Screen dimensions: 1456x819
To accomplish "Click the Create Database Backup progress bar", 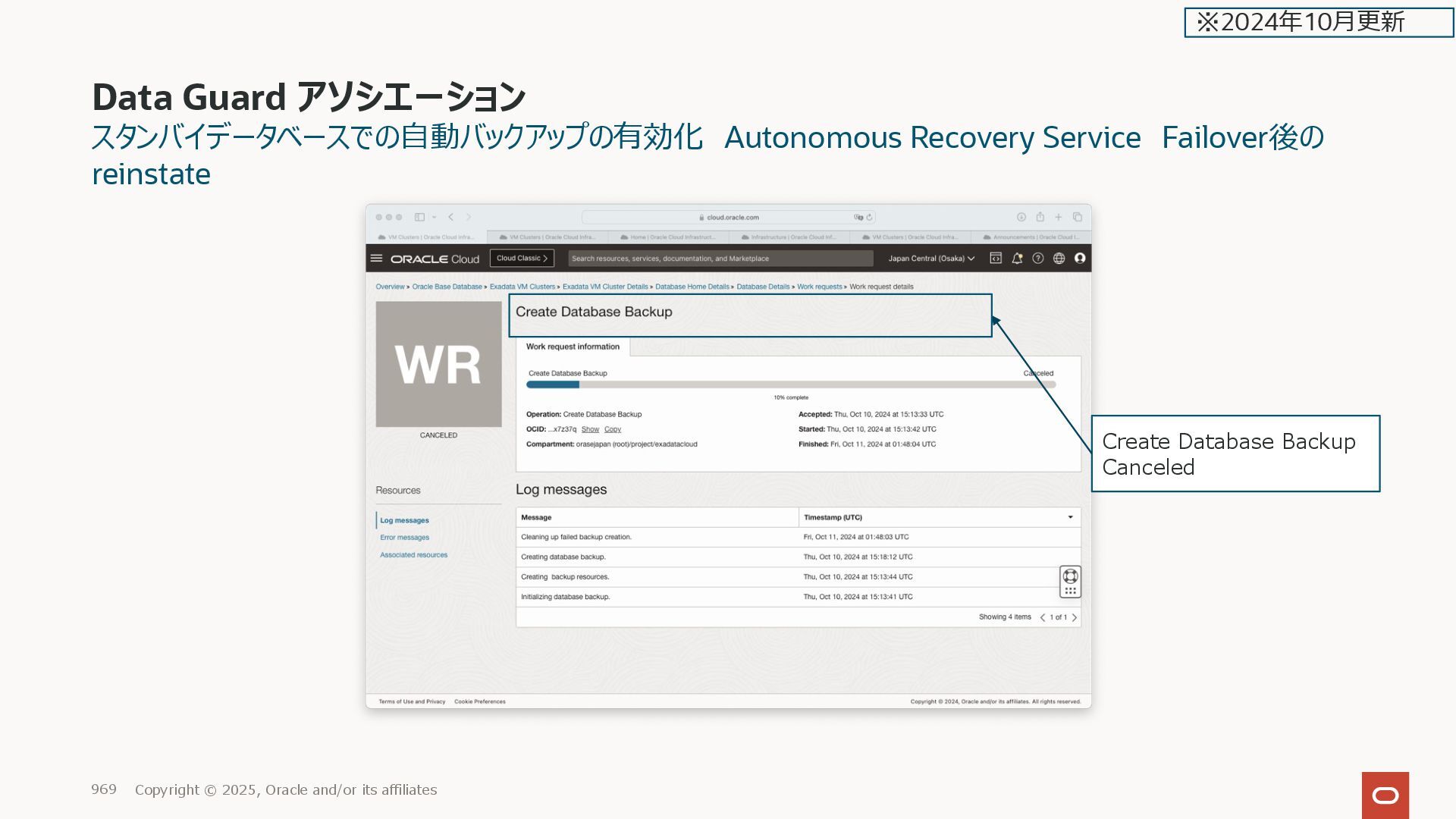I will 790,384.
